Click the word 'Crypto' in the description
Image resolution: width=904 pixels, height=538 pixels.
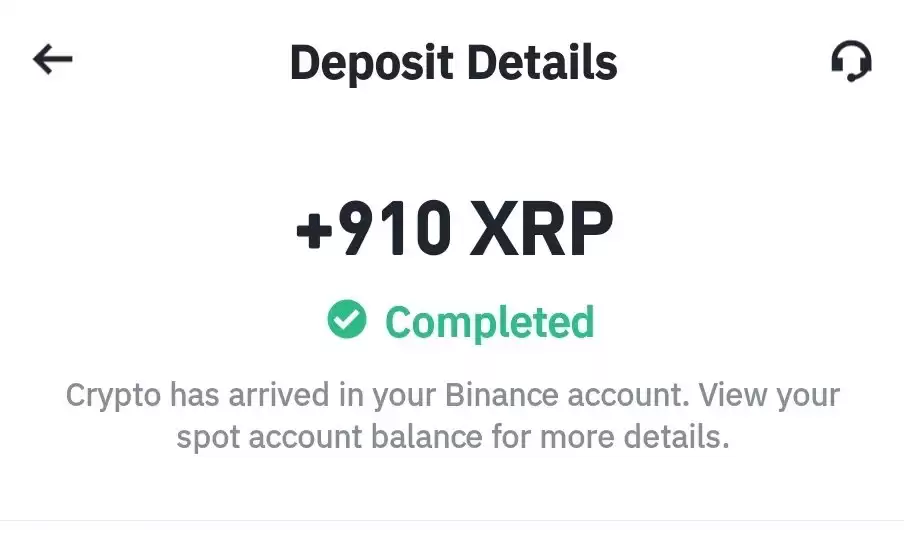tap(113, 397)
